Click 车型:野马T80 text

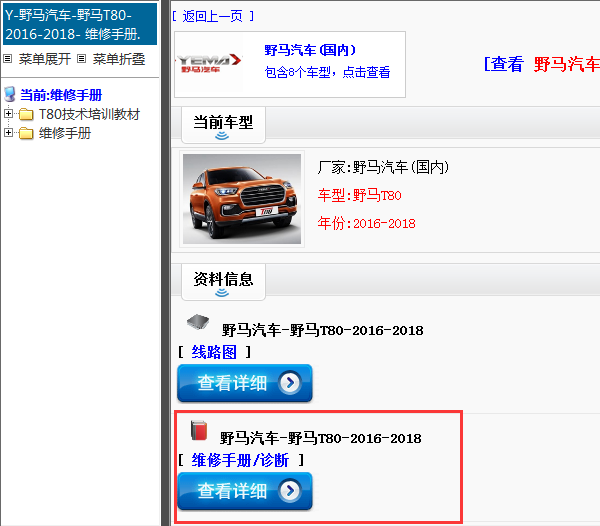point(359,195)
